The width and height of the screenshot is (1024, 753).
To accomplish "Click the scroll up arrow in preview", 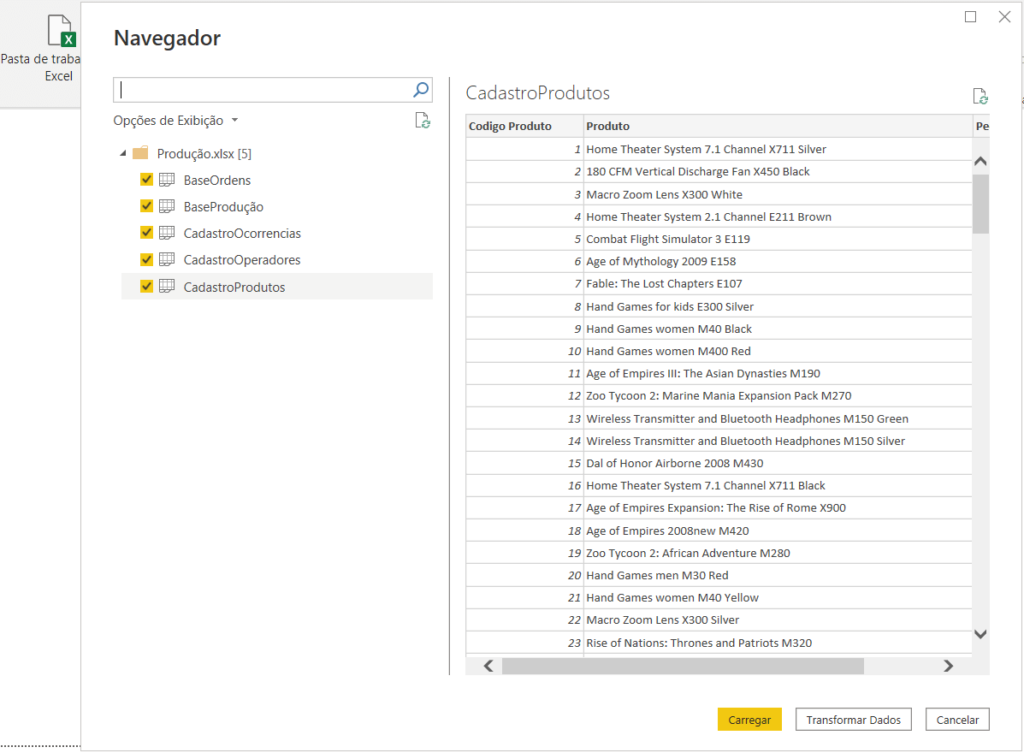I will click(980, 161).
